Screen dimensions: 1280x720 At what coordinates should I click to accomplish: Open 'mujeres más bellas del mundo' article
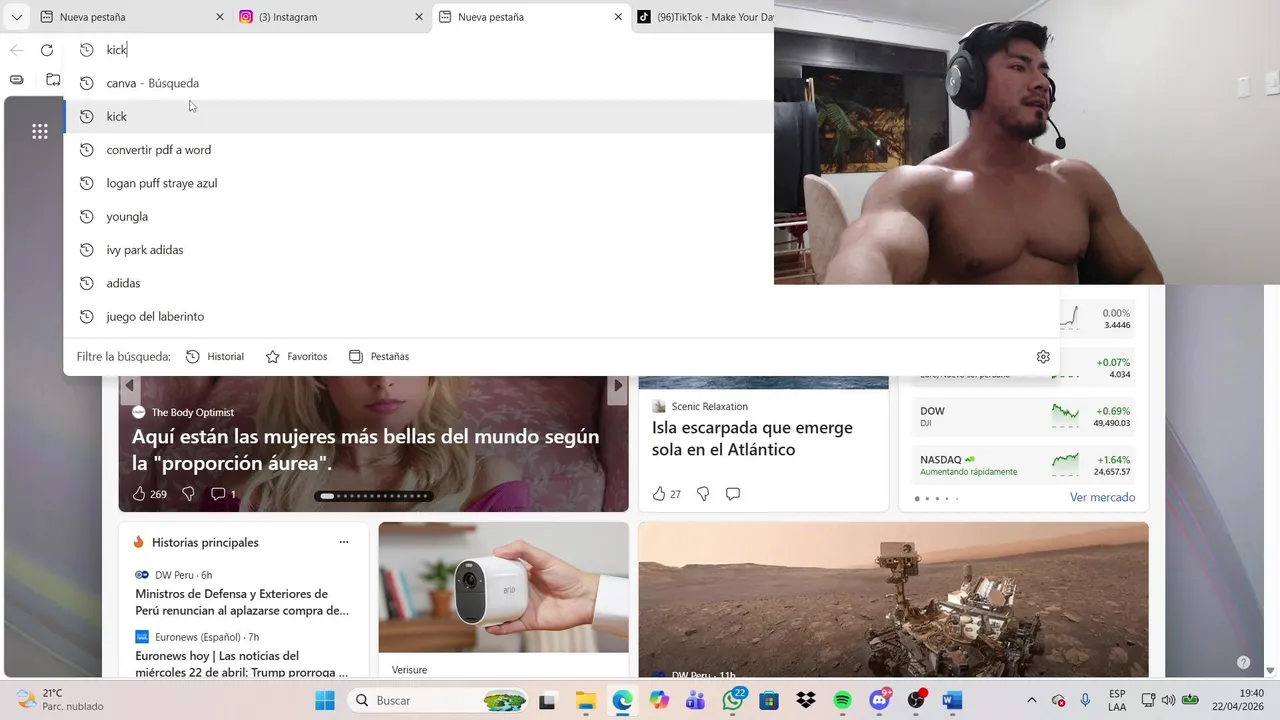[366, 450]
